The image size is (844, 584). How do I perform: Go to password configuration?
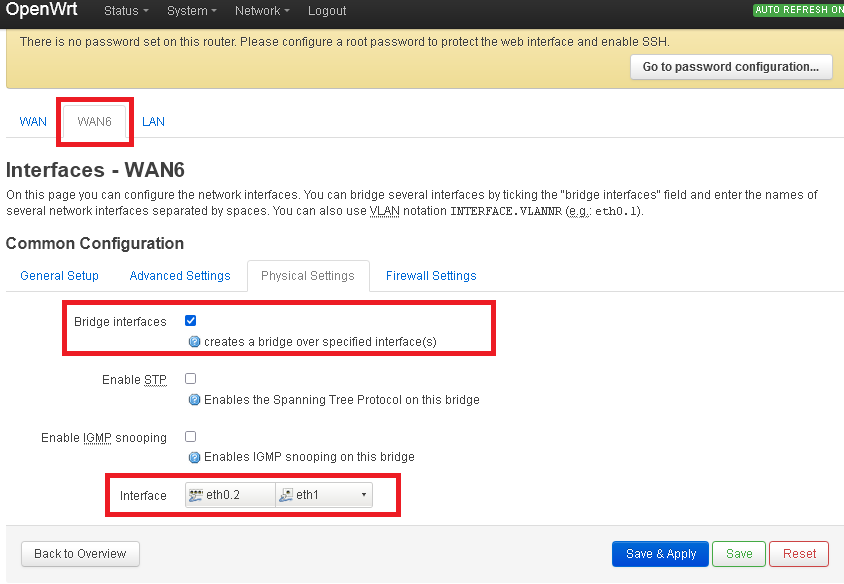point(731,67)
